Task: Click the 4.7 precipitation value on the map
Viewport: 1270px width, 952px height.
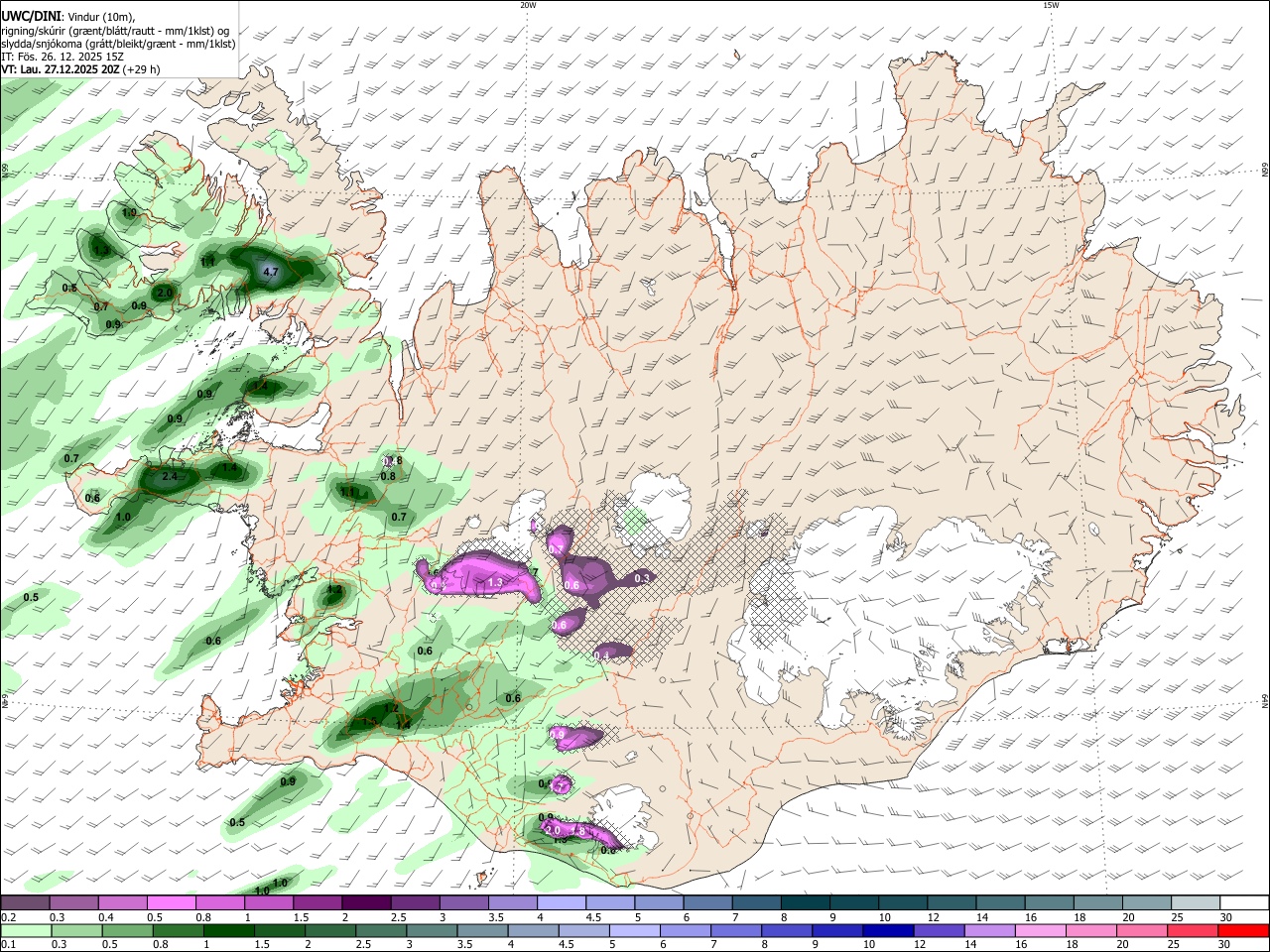Action: (271, 271)
